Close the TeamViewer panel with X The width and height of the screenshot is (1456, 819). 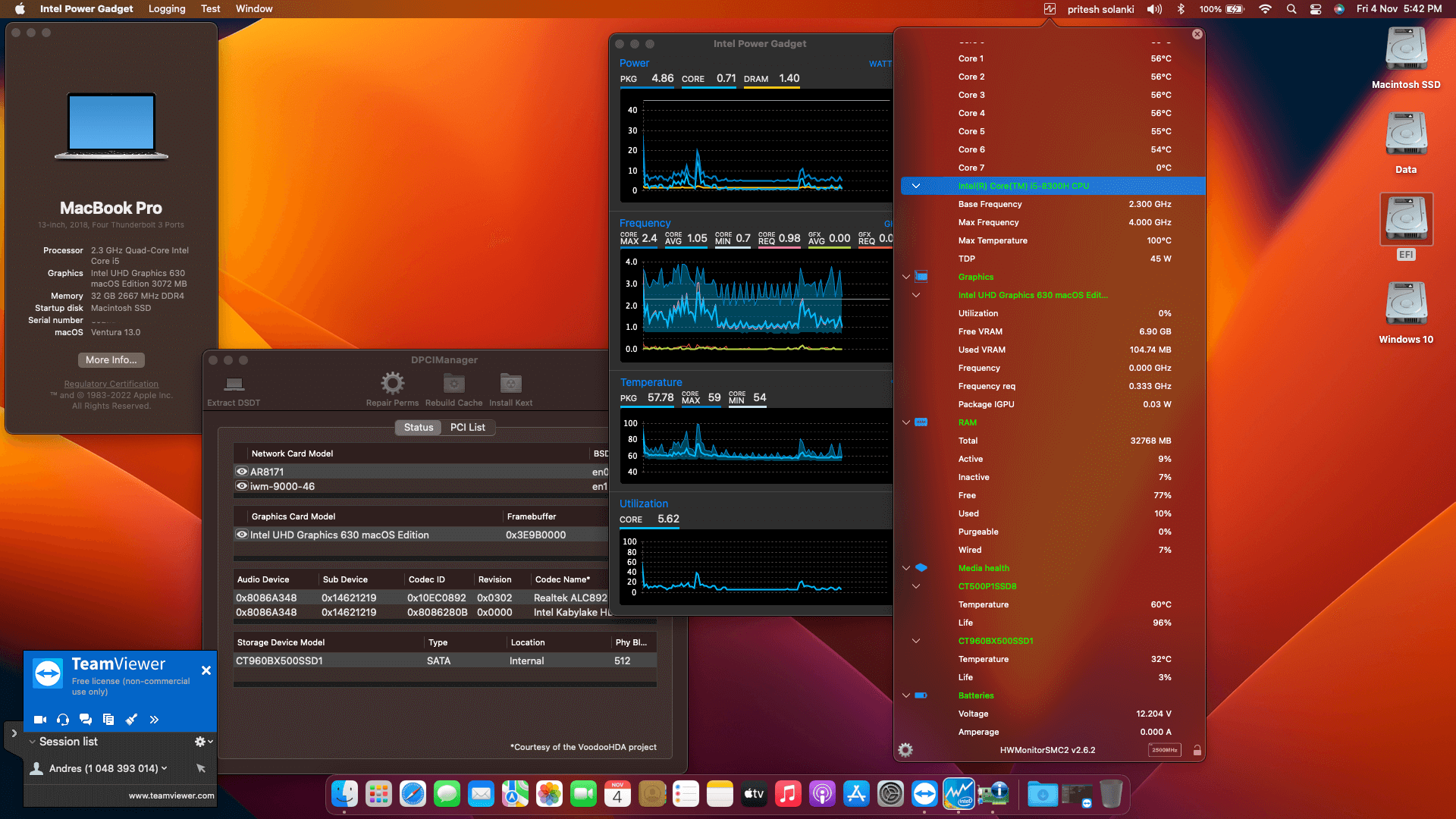[x=206, y=670]
